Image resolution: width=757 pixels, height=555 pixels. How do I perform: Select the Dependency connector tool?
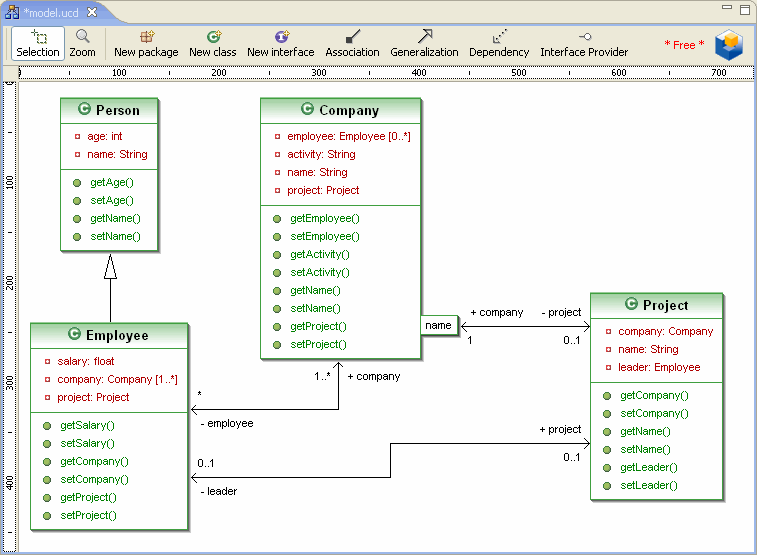[499, 43]
